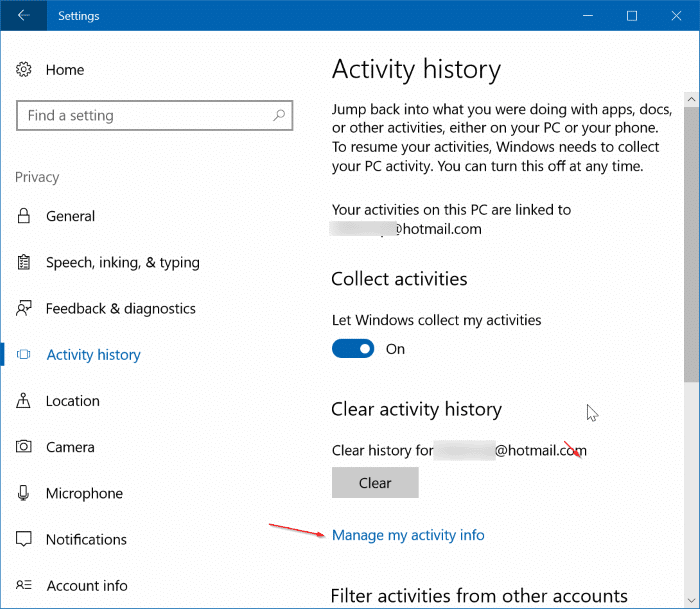Open Microphone privacy settings
The image size is (700, 609).
coord(84,493)
